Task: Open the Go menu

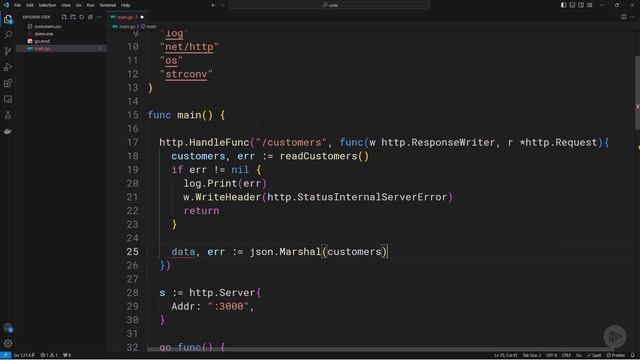Action: pyautogui.click(x=78, y=5)
